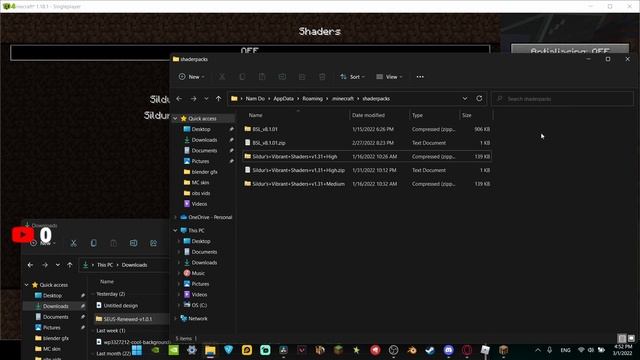This screenshot has height=360, width=640.
Task: Expand the Network node in sidebar
Action: point(176,318)
